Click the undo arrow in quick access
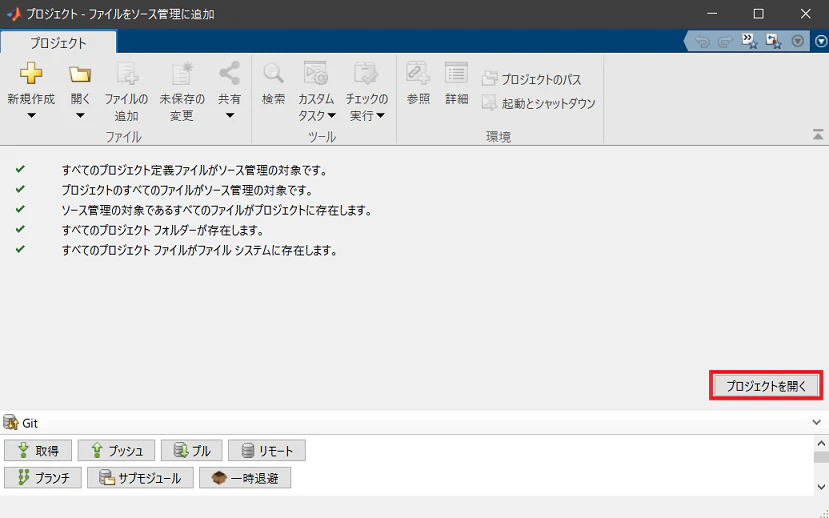This screenshot has height=518, width=829. pyautogui.click(x=702, y=41)
